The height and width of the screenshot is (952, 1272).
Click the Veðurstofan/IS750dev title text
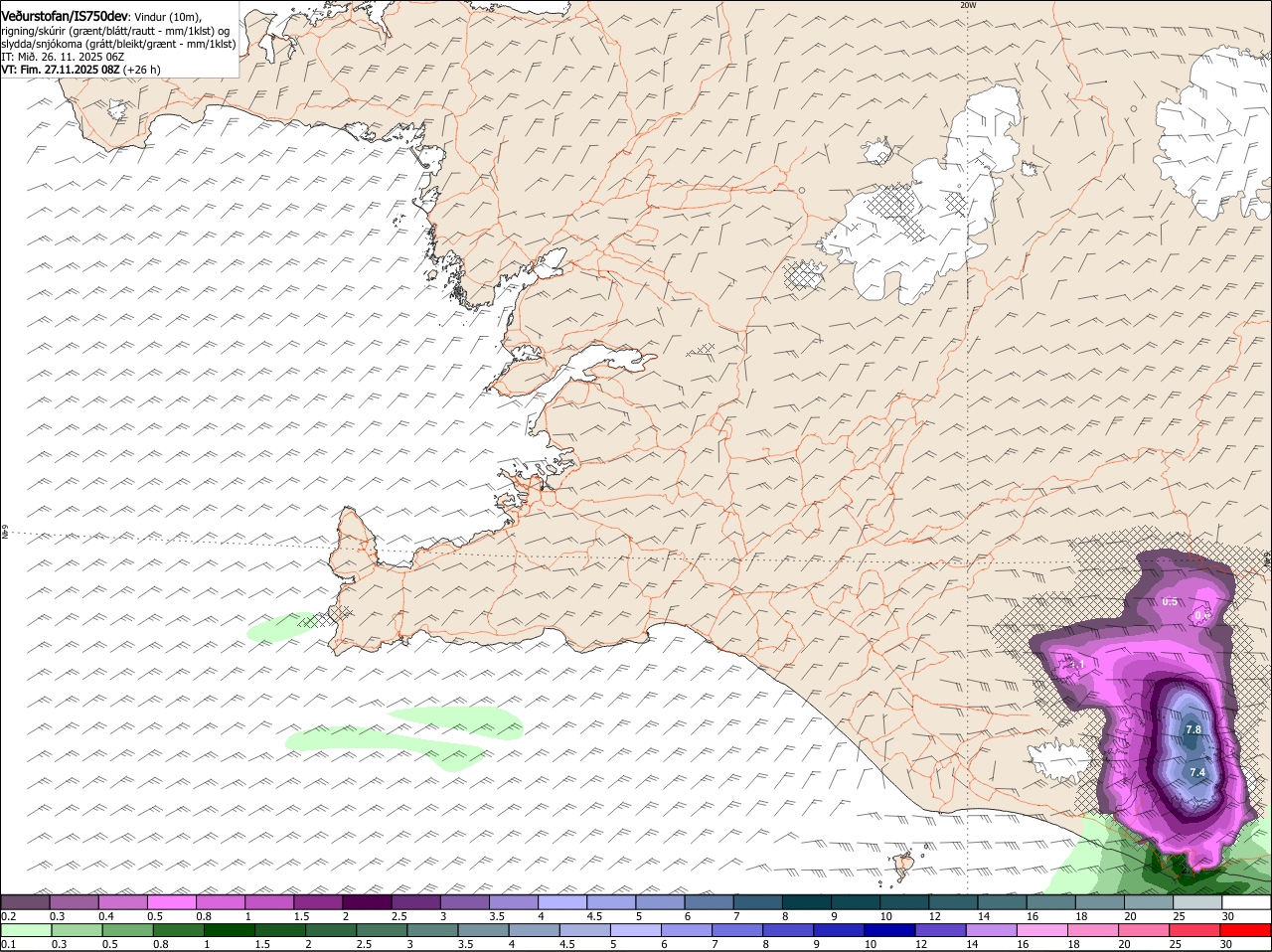pyautogui.click(x=65, y=17)
